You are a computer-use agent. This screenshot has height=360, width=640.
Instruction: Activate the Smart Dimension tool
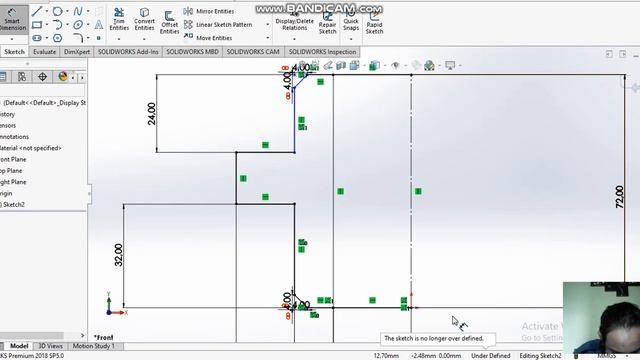(13, 20)
